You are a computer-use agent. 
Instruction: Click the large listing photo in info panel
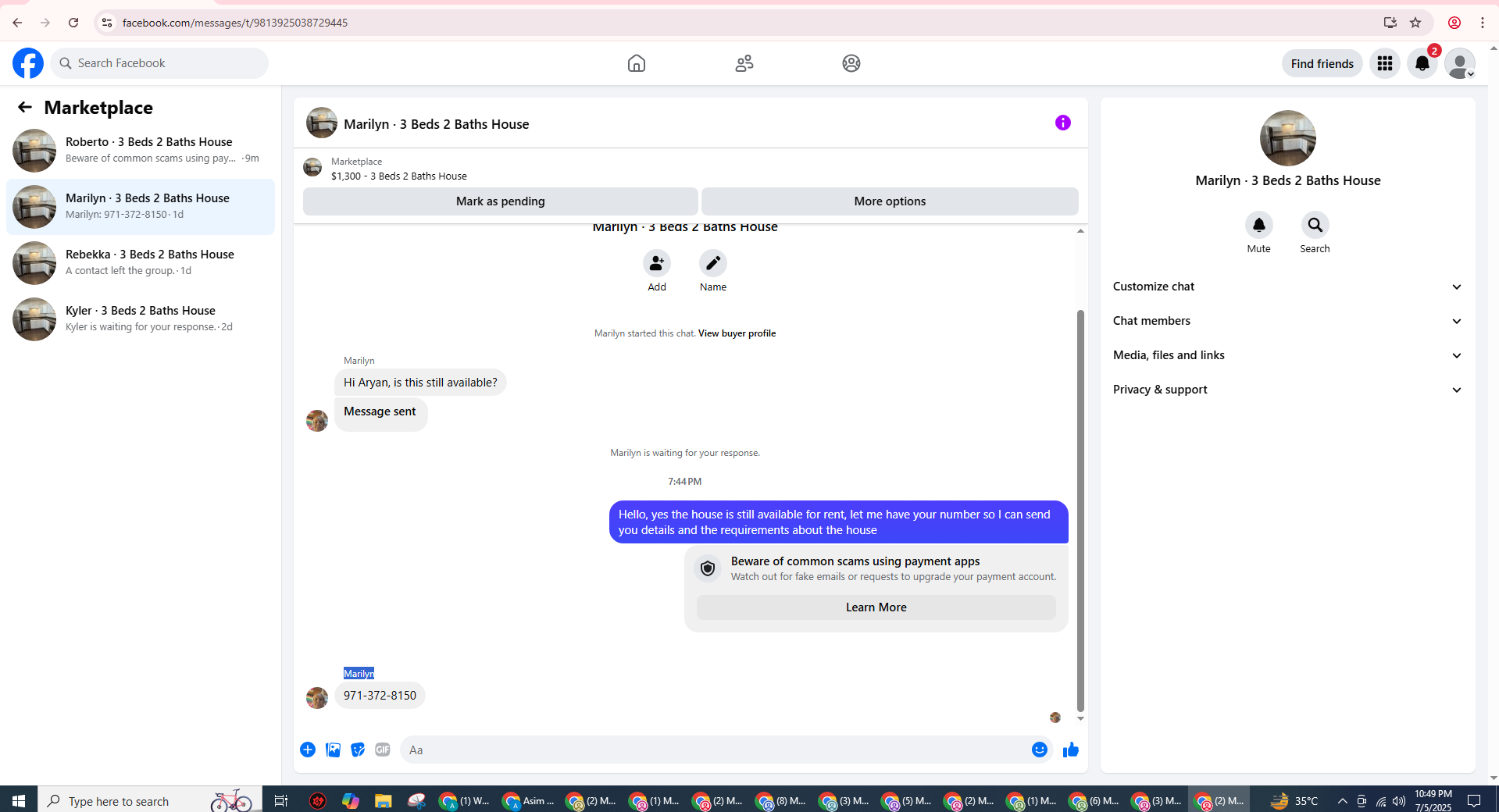[x=1287, y=138]
